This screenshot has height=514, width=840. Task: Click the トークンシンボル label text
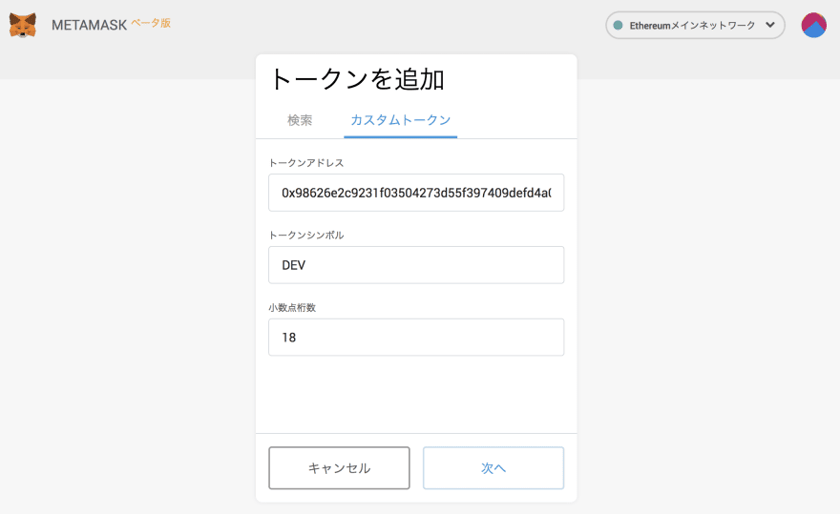pos(306,235)
